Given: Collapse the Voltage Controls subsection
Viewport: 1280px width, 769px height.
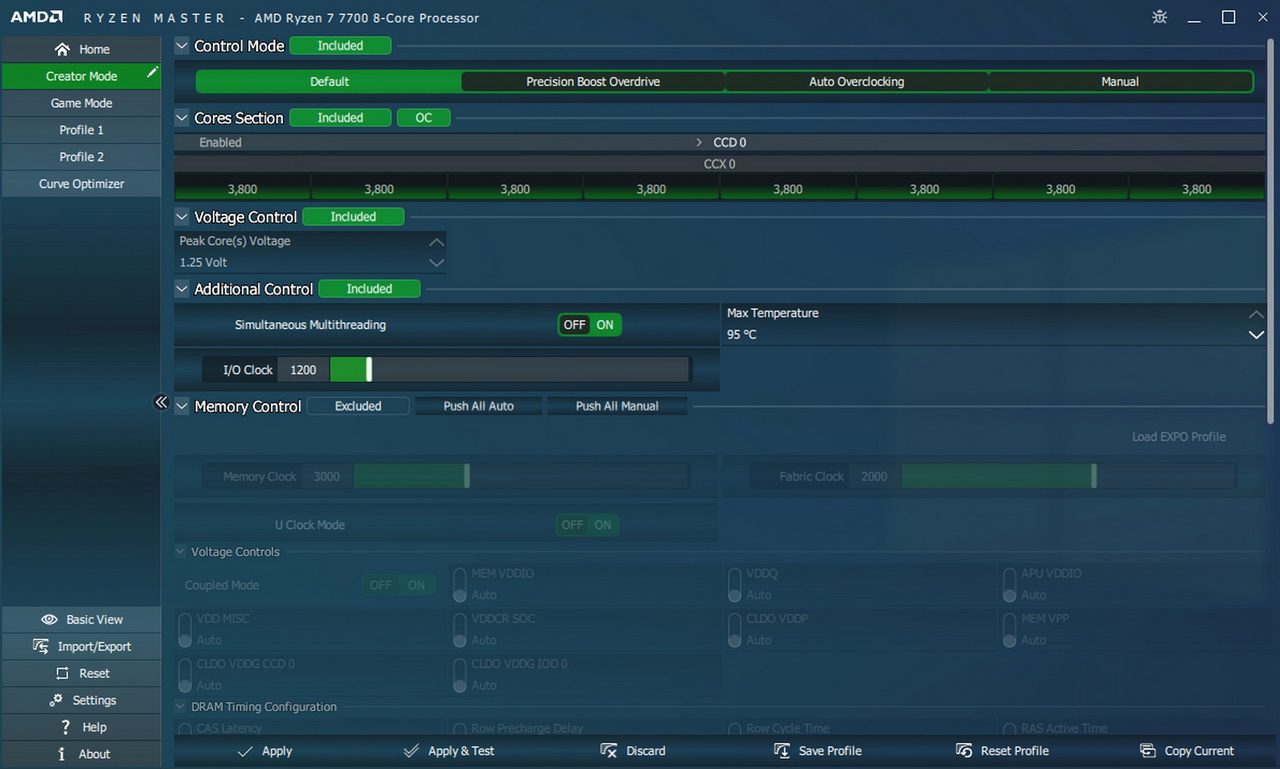Looking at the screenshot, I should tap(180, 552).
